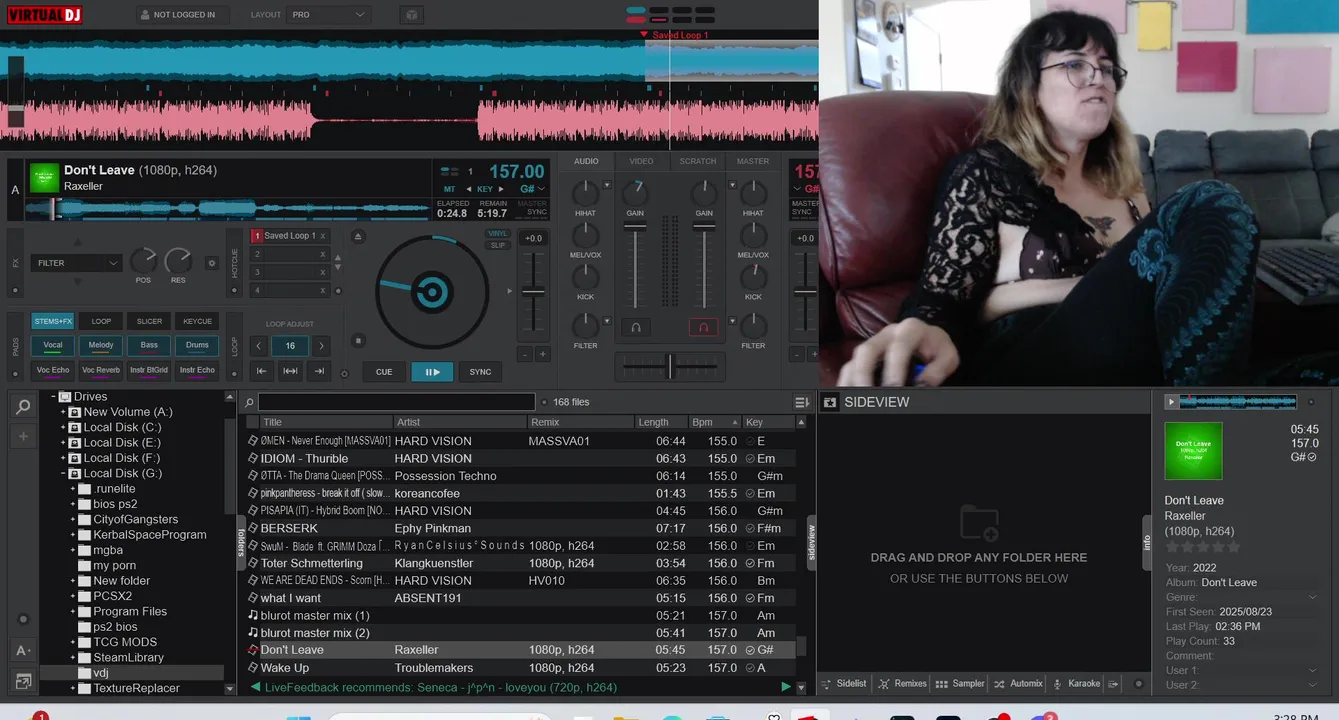
Task: Click the crossfader slider
Action: [669, 366]
